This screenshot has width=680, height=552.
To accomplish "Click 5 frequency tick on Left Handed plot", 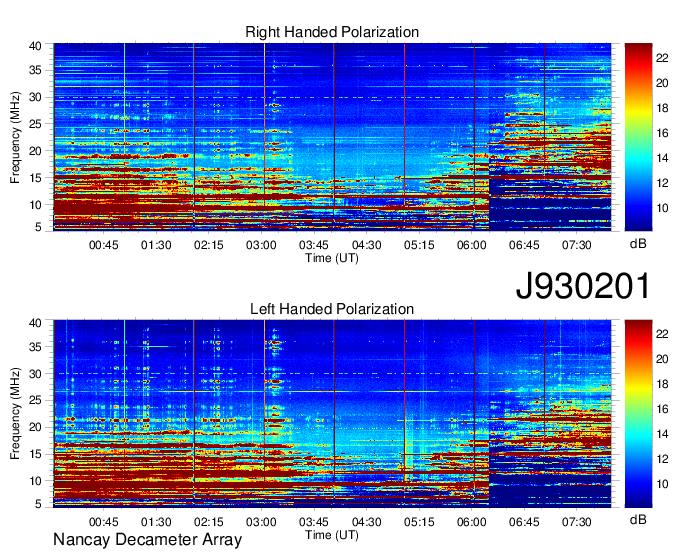I will (38, 504).
